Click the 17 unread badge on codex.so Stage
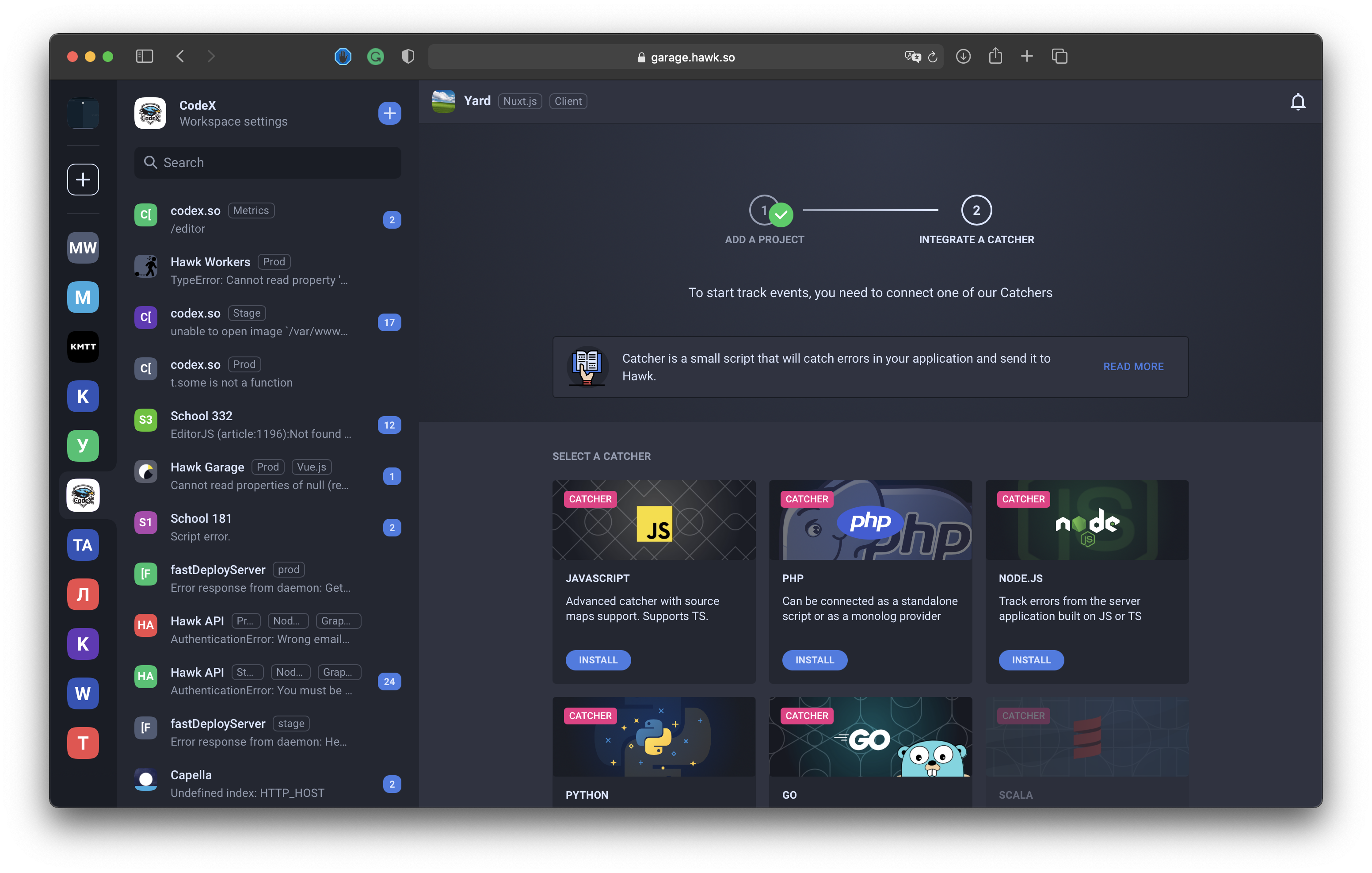Viewport: 1372px width, 873px height. point(389,322)
